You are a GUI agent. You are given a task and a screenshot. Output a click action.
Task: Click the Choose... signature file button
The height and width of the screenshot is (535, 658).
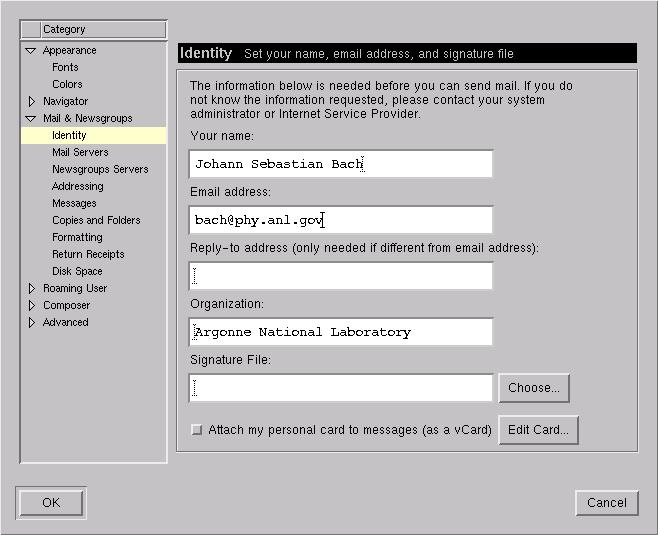point(534,388)
